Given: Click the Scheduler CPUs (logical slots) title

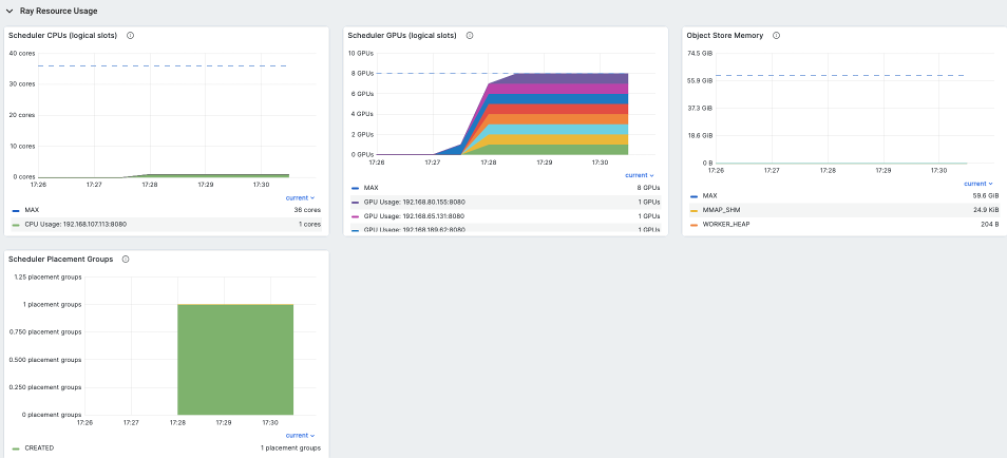Looking at the screenshot, I should coord(63,36).
